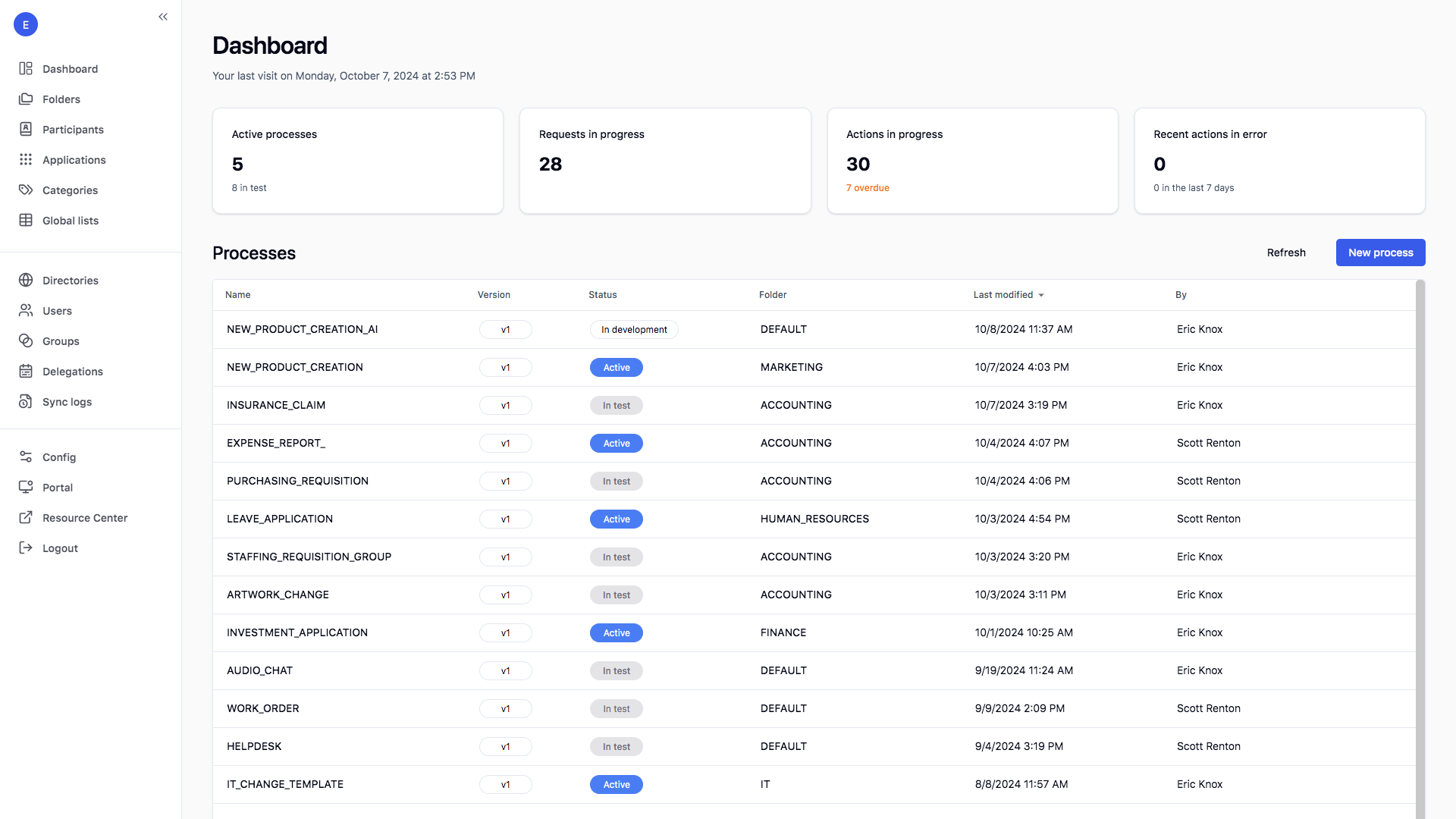Click the Logout arrow icon

click(26, 548)
